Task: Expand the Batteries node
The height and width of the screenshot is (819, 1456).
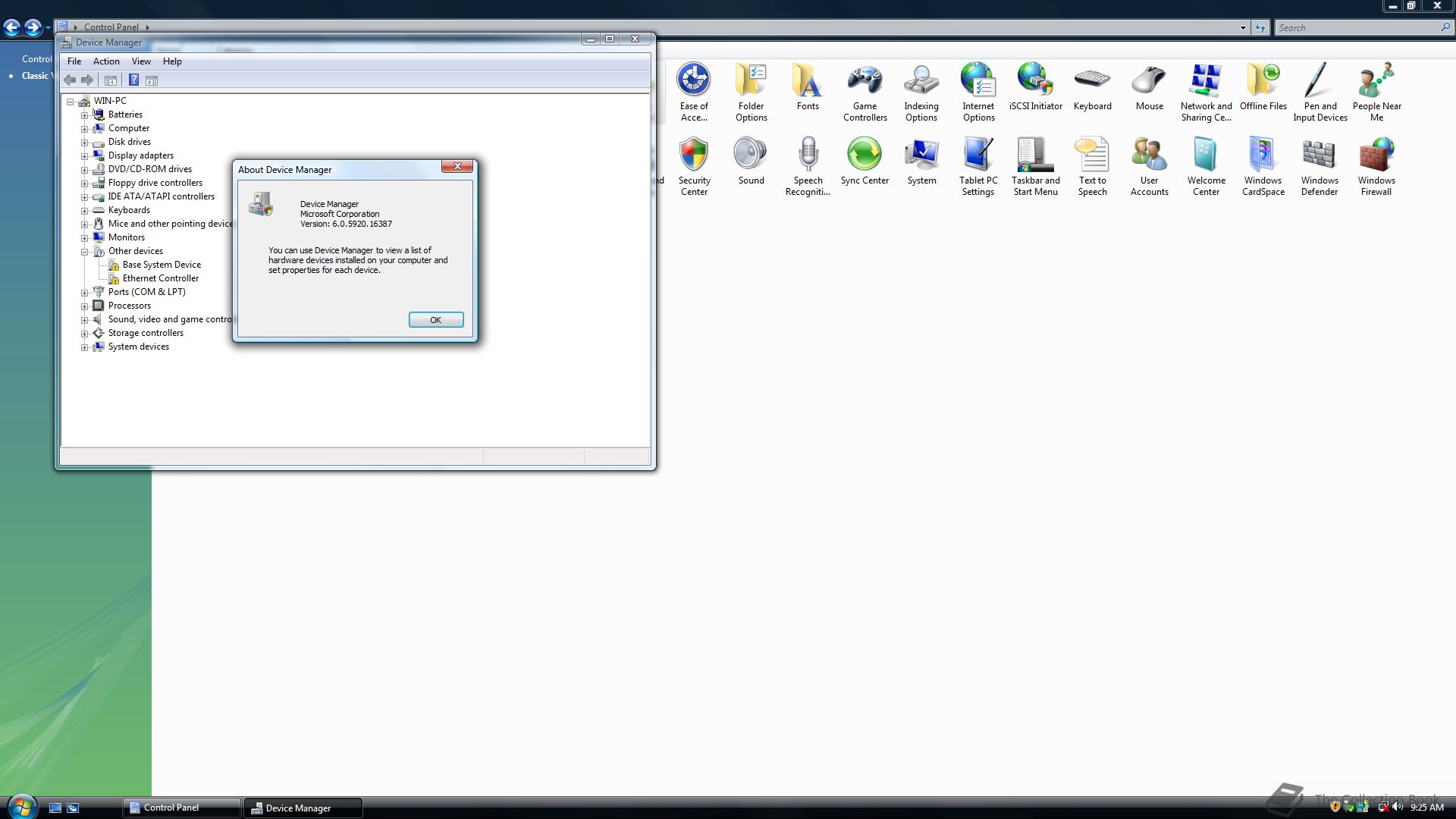Action: pos(85,115)
